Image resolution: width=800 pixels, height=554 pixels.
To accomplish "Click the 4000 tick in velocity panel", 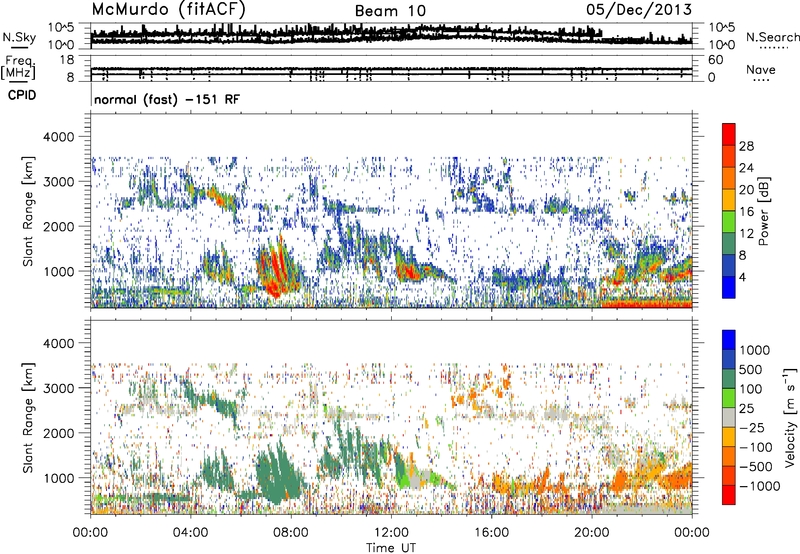I will pos(59,344).
